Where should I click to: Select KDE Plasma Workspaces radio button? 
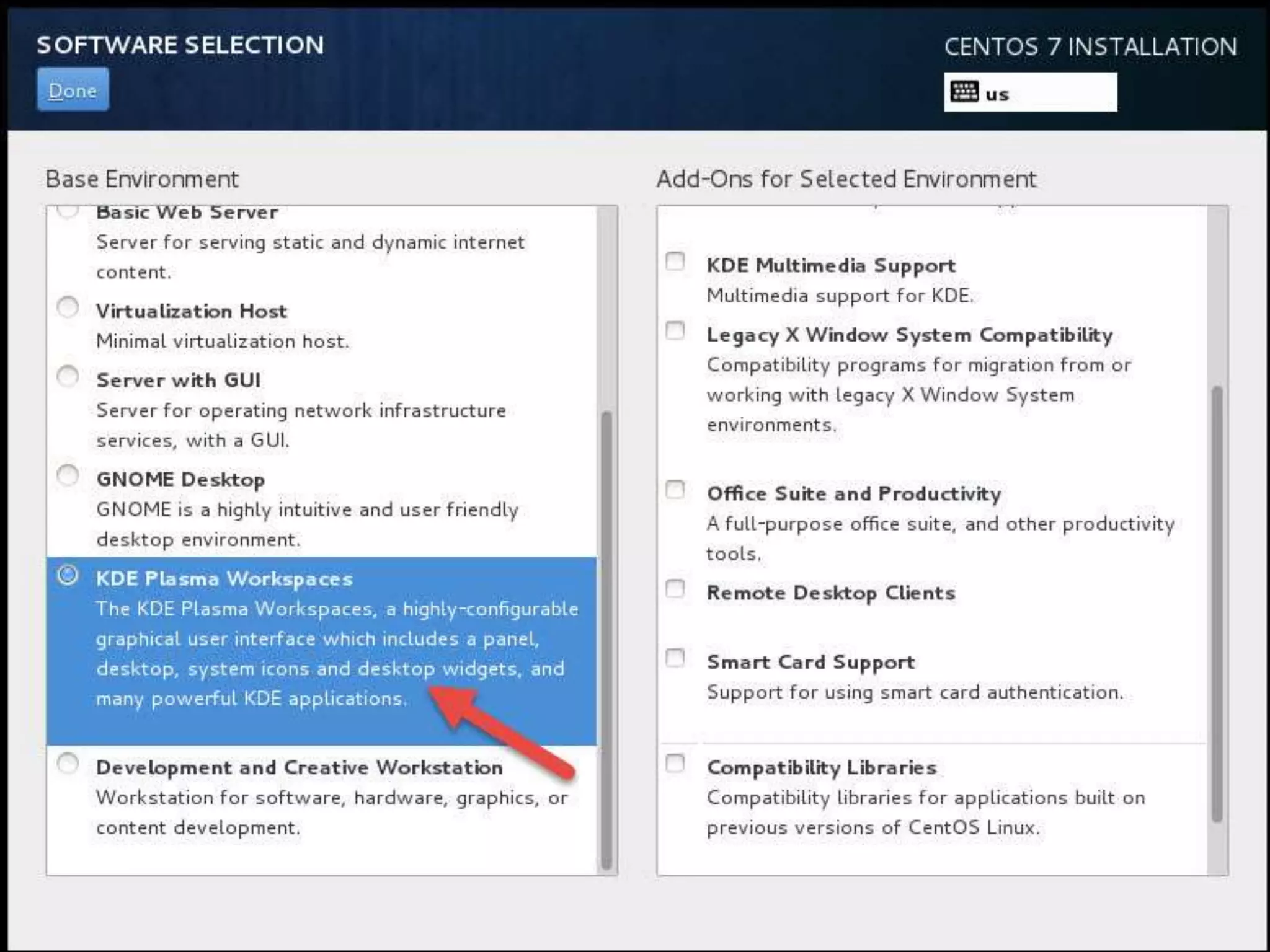[68, 575]
